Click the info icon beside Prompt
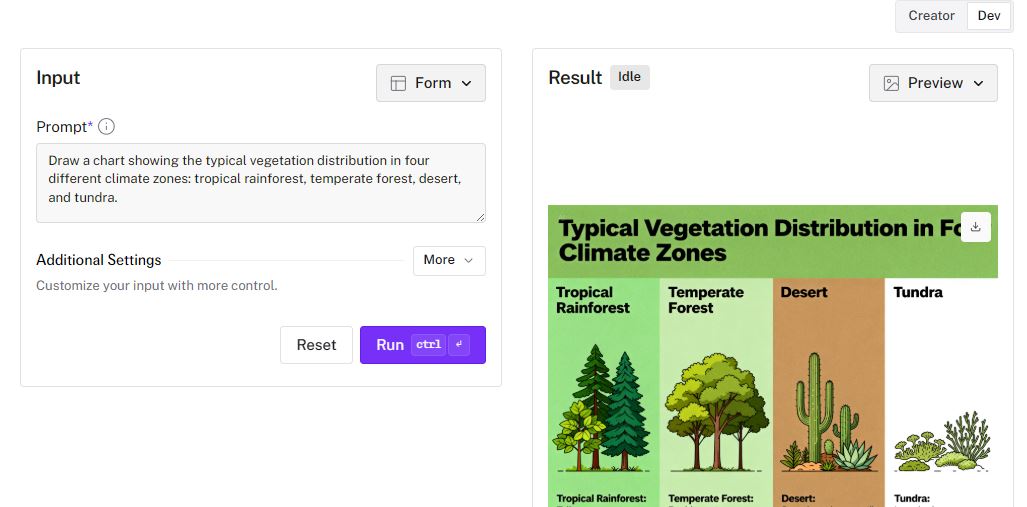Viewport: 1027px width, 507px height. (107, 127)
